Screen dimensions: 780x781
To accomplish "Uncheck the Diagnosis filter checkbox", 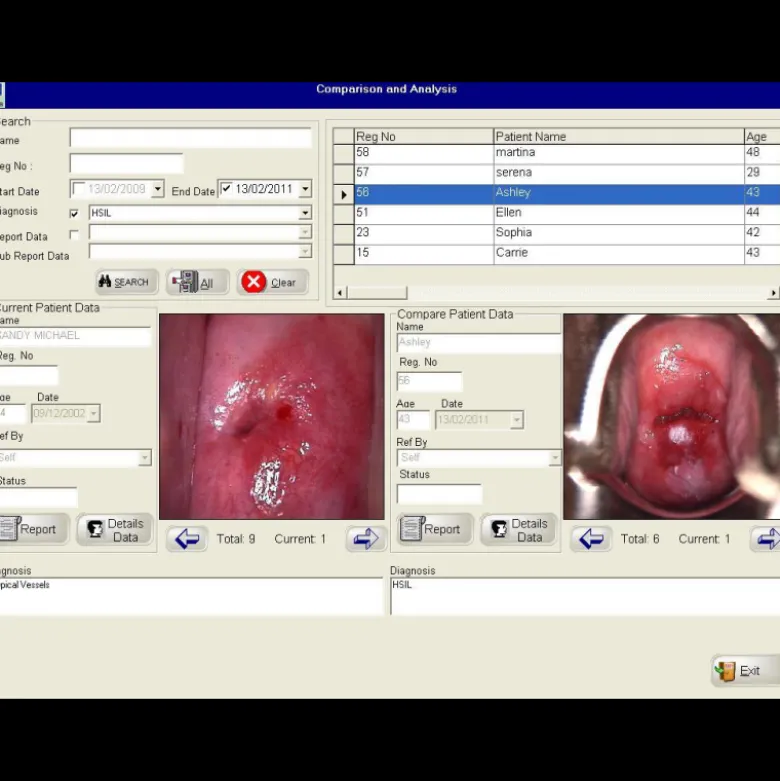I will [x=74, y=213].
